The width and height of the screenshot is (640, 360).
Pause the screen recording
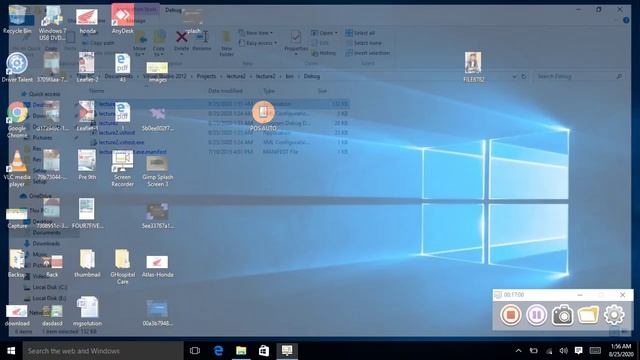pos(536,315)
